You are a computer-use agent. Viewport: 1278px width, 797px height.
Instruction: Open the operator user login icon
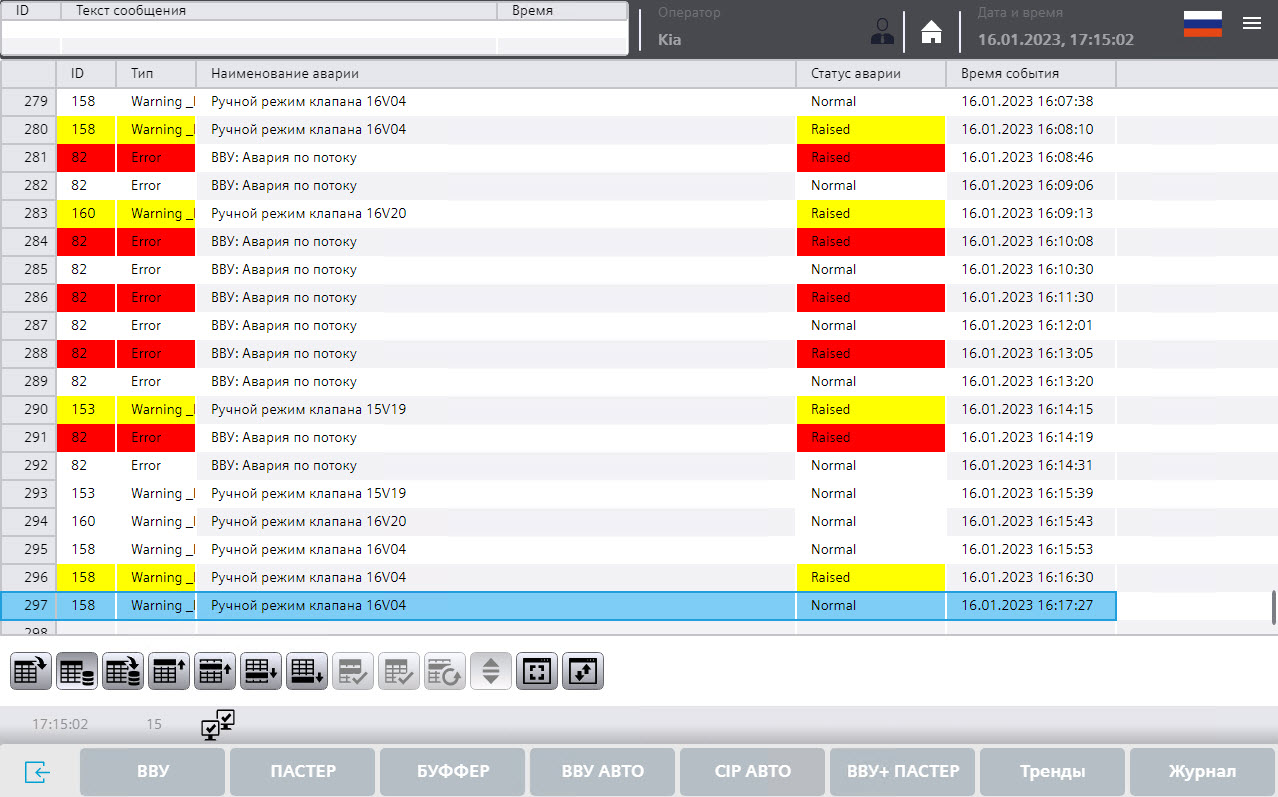(x=882, y=32)
